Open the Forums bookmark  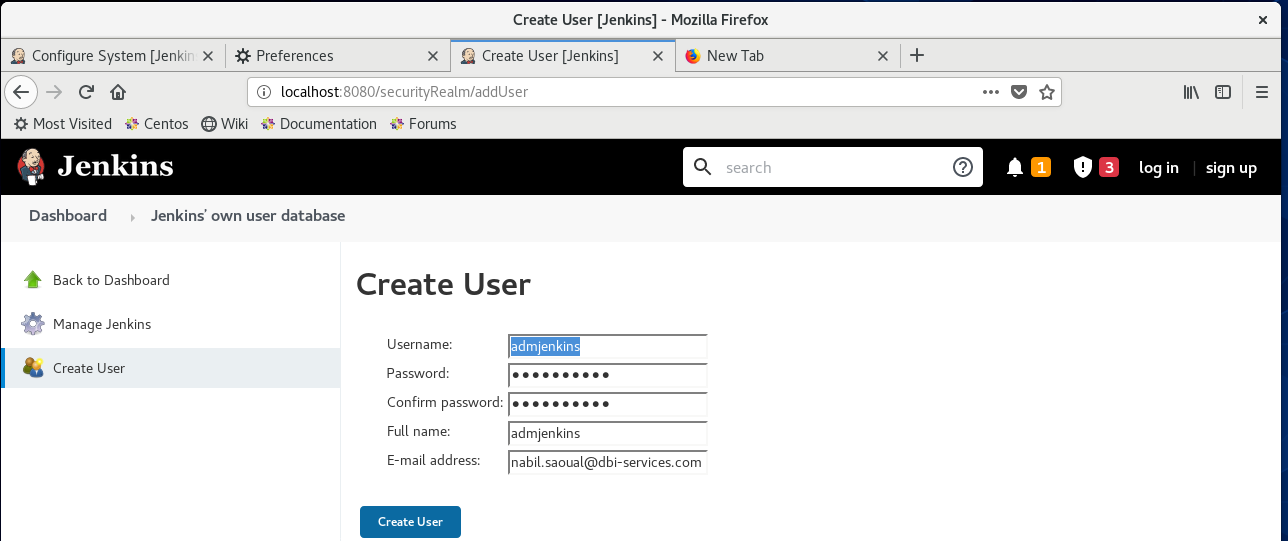tap(423, 124)
